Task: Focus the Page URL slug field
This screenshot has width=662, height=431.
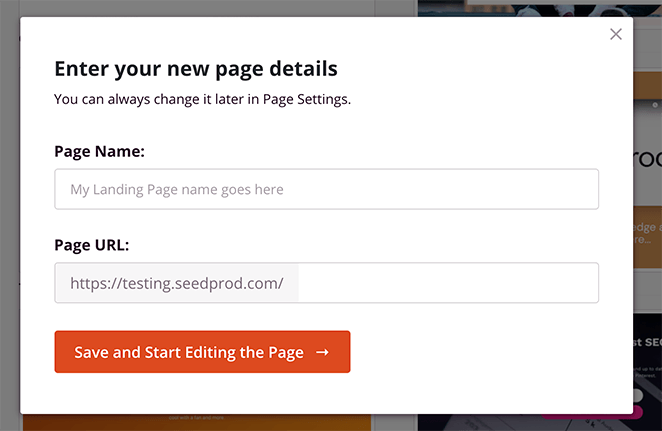Action: [x=448, y=283]
